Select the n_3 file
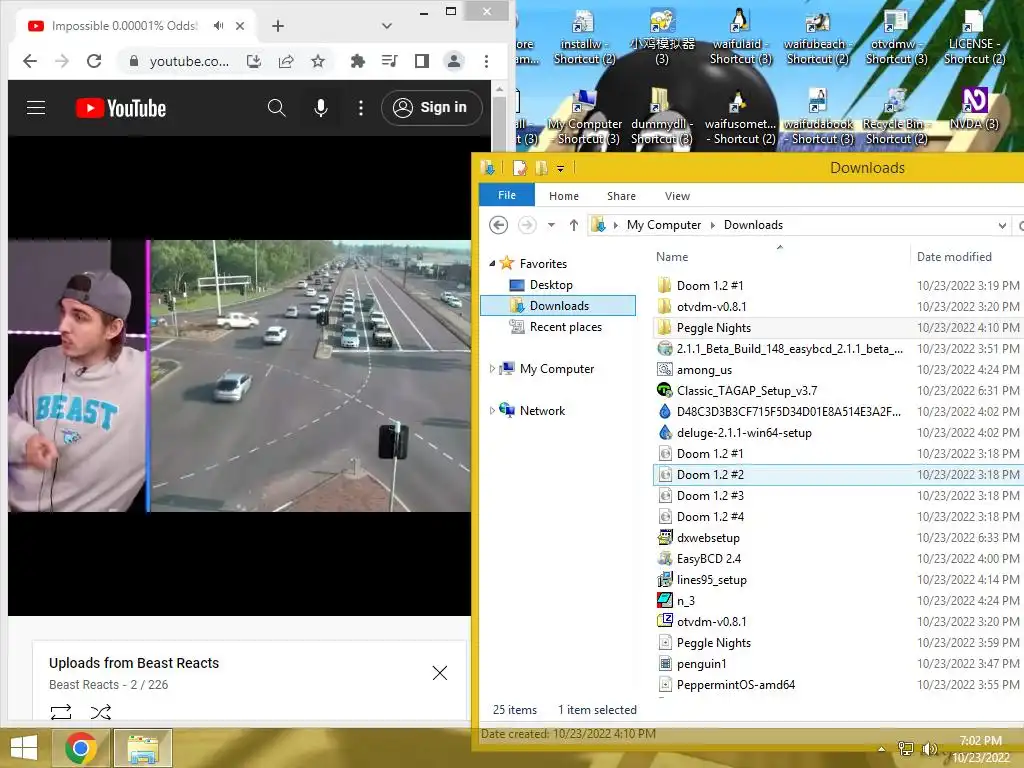The width and height of the screenshot is (1024, 768). [686, 600]
